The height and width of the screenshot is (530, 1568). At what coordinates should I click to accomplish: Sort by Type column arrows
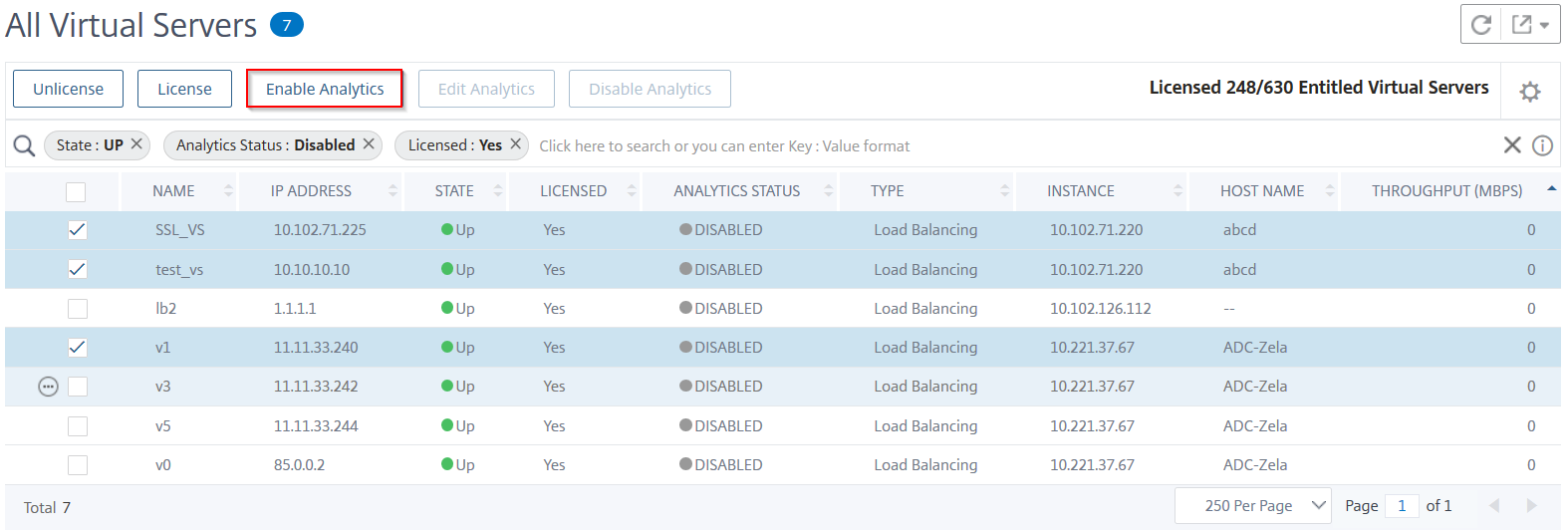click(1004, 190)
